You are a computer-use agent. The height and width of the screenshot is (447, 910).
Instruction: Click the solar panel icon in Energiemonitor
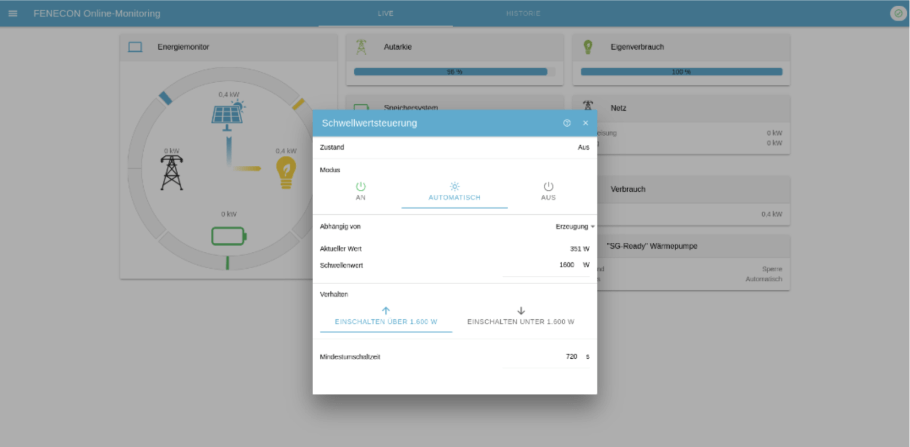tap(229, 112)
